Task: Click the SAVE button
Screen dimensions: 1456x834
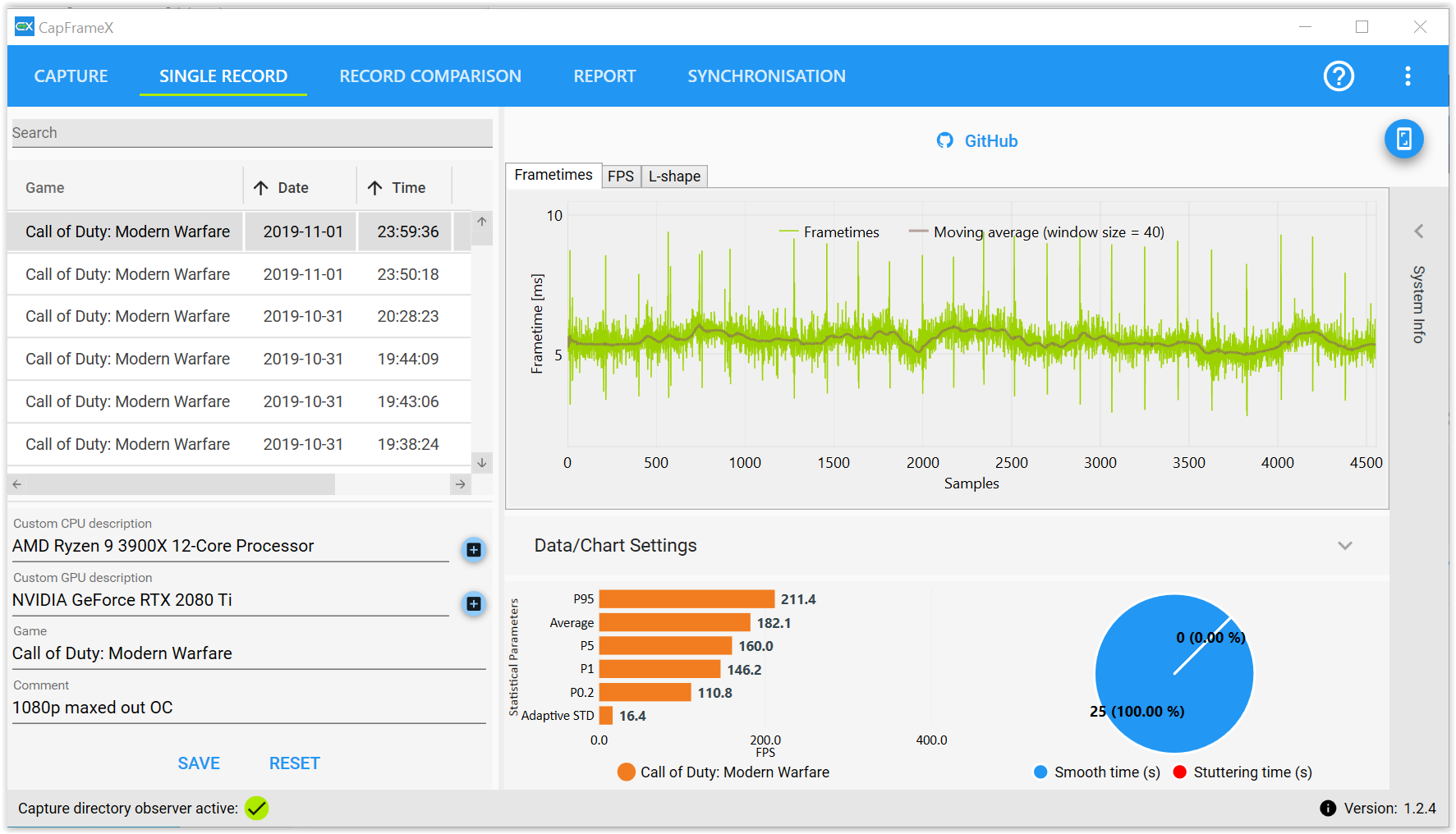Action: pos(199,763)
